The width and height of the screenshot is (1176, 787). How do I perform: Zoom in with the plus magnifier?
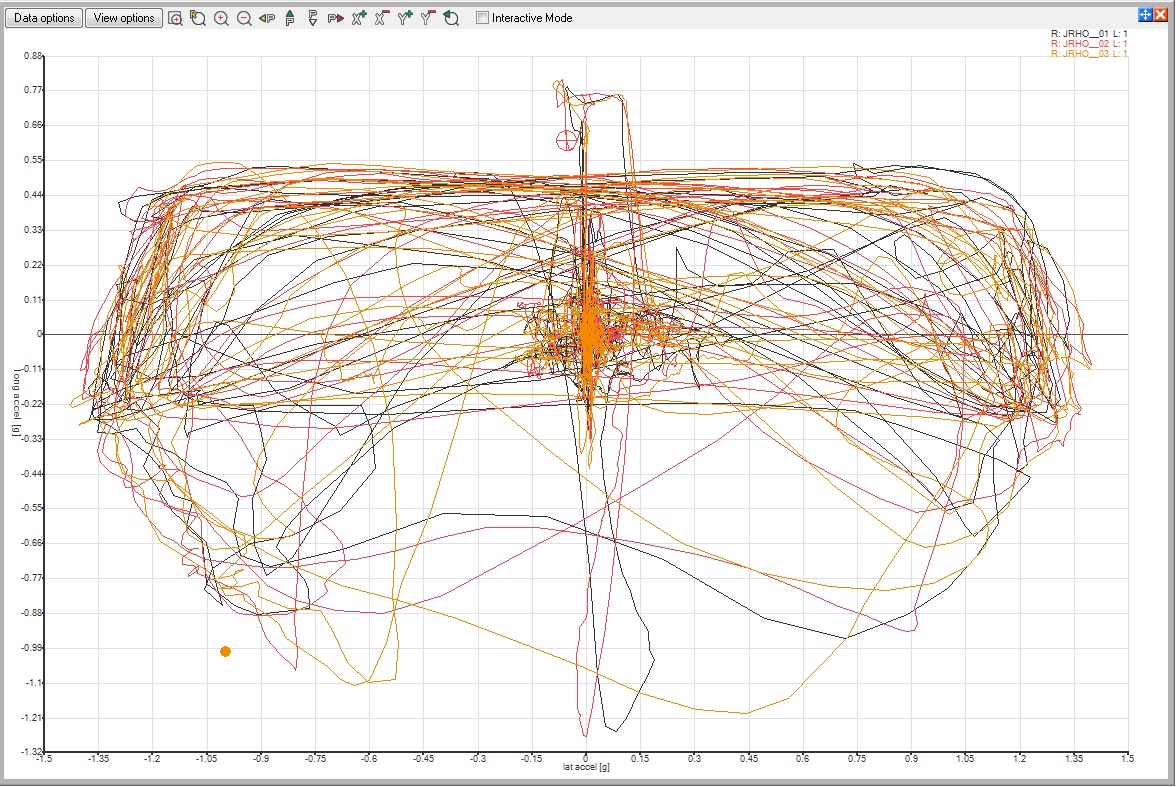coord(221,18)
